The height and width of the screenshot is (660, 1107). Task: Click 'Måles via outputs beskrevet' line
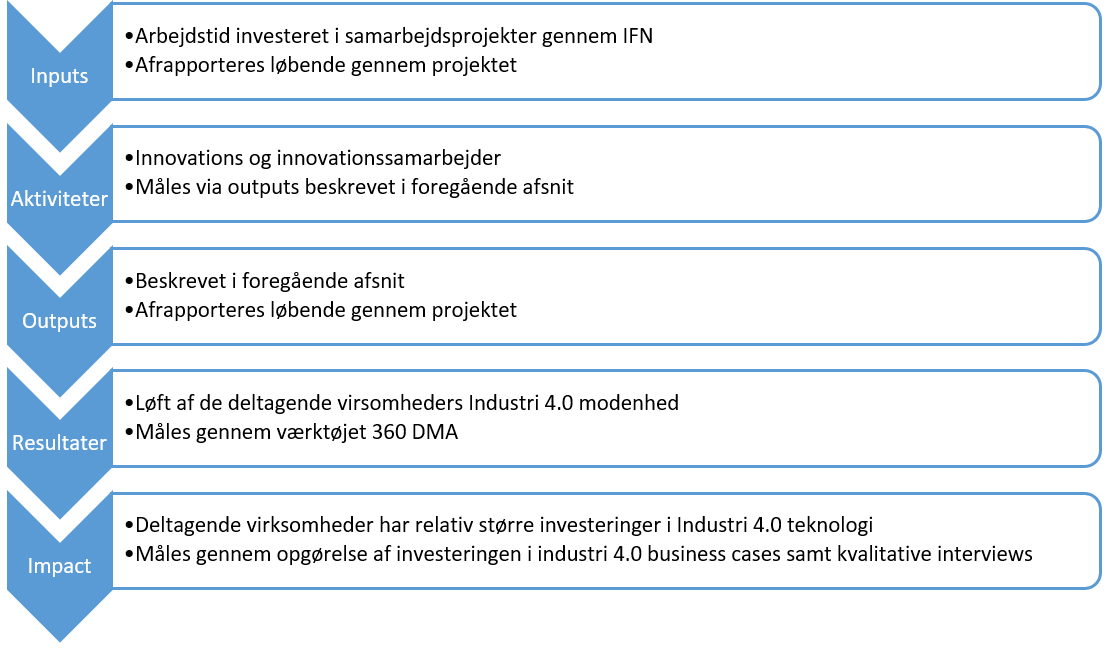pos(354,187)
